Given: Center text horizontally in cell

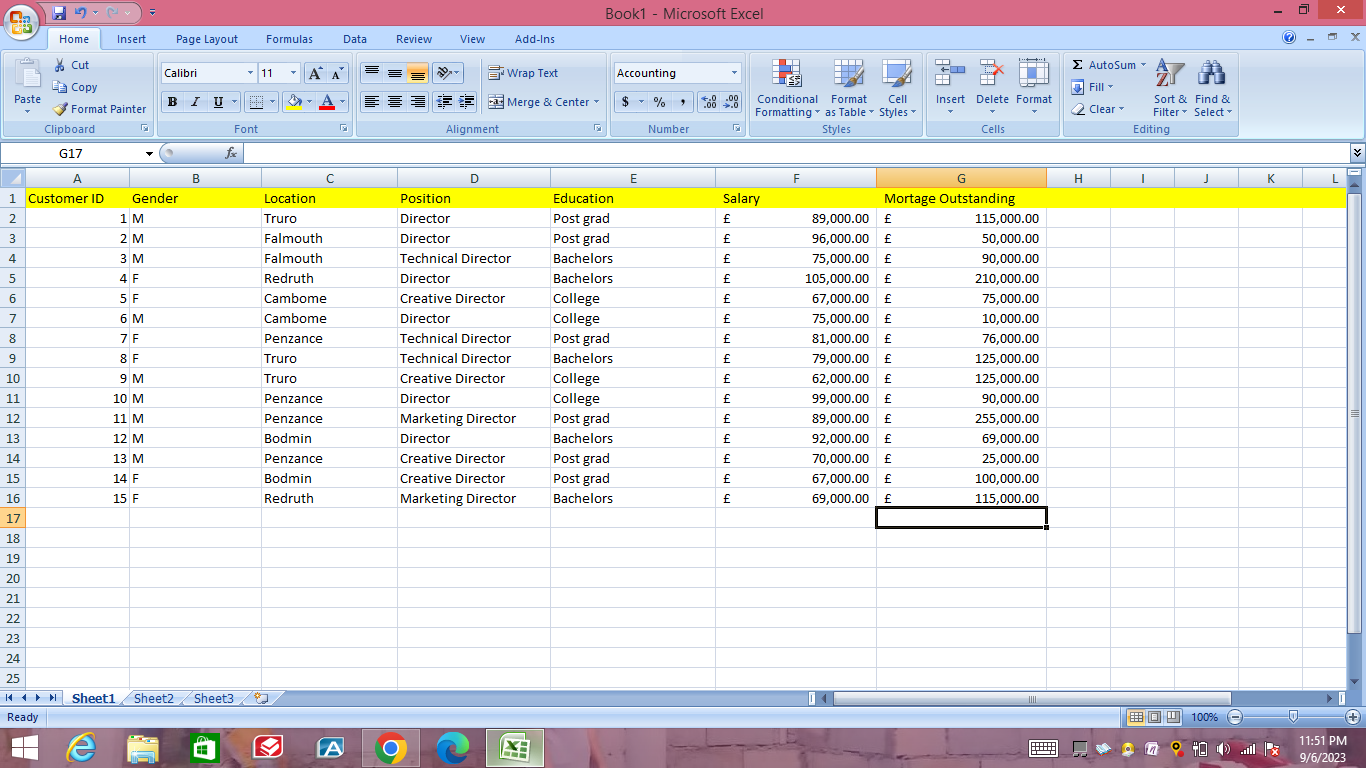Looking at the screenshot, I should pyautogui.click(x=395, y=102).
